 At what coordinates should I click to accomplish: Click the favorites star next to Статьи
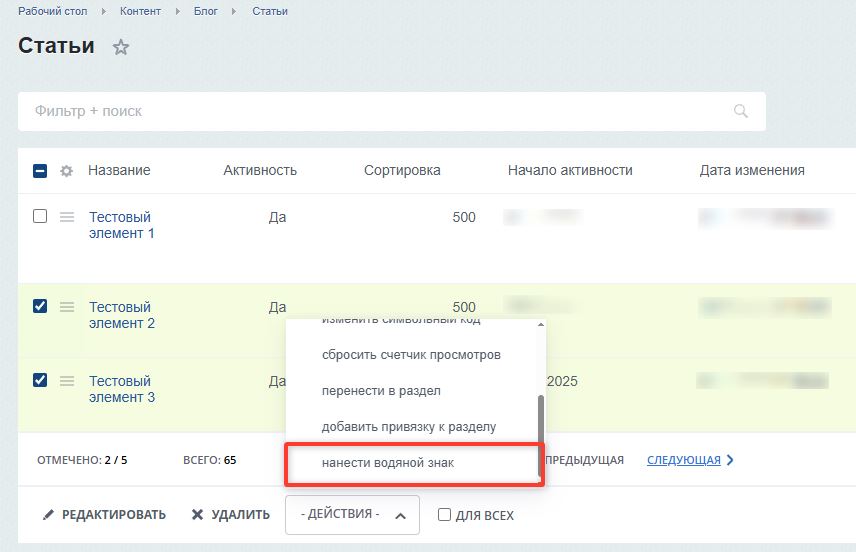[121, 47]
